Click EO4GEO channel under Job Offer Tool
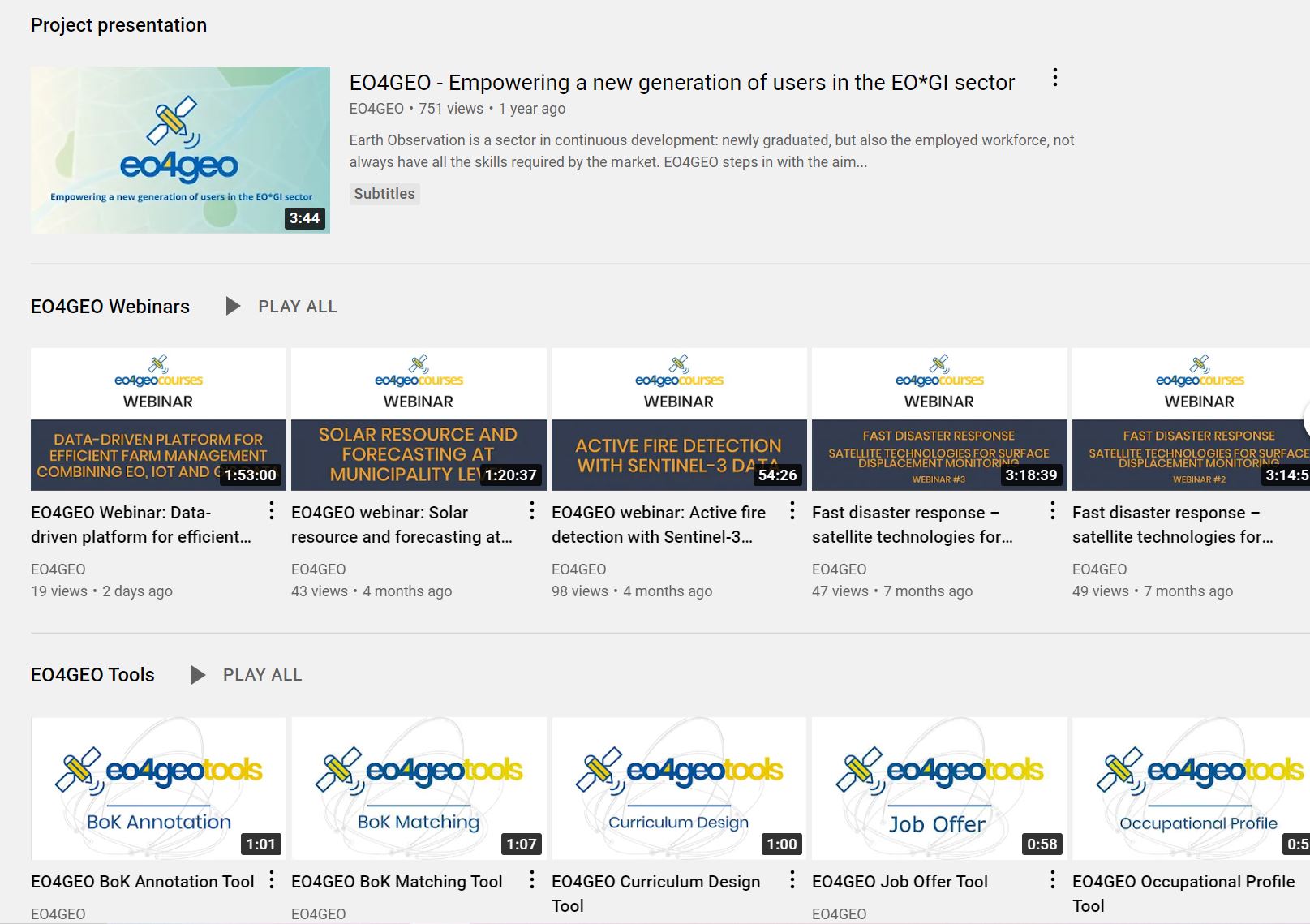The height and width of the screenshot is (924, 1310). coord(840,914)
